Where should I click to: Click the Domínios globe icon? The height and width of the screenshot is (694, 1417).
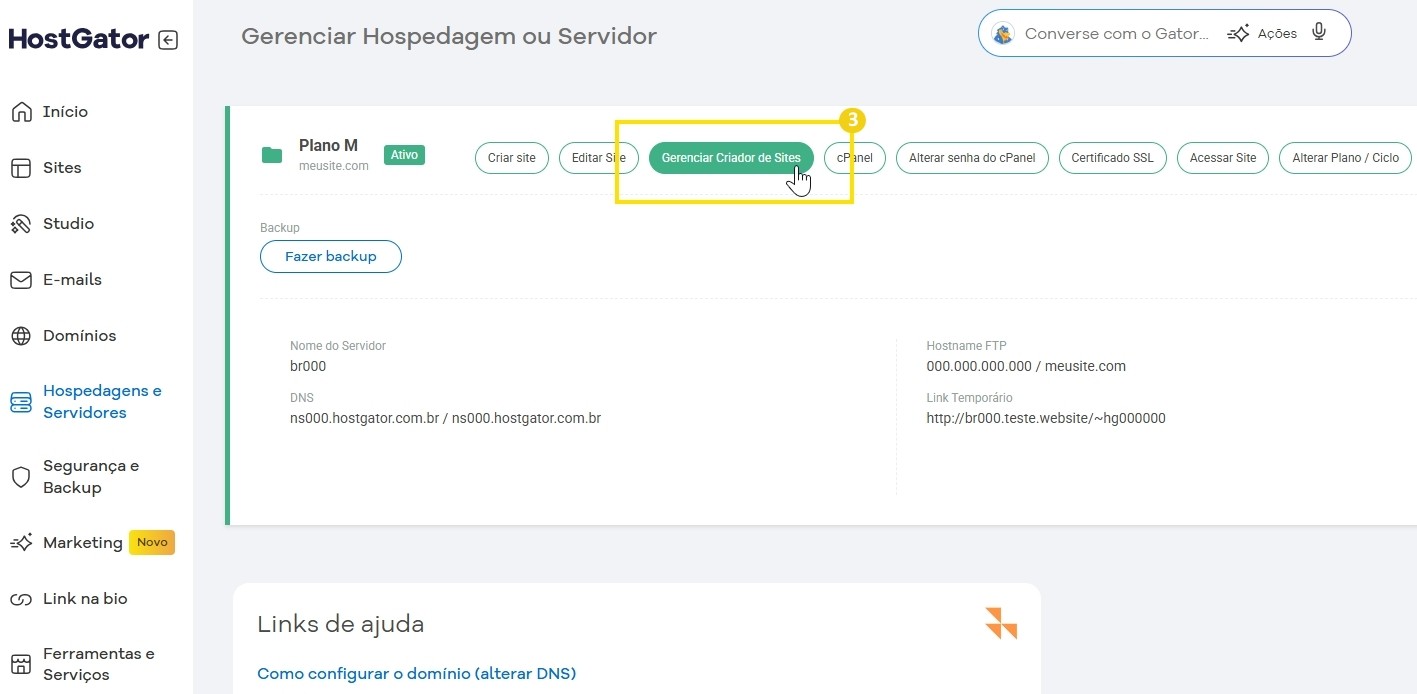pyautogui.click(x=21, y=336)
